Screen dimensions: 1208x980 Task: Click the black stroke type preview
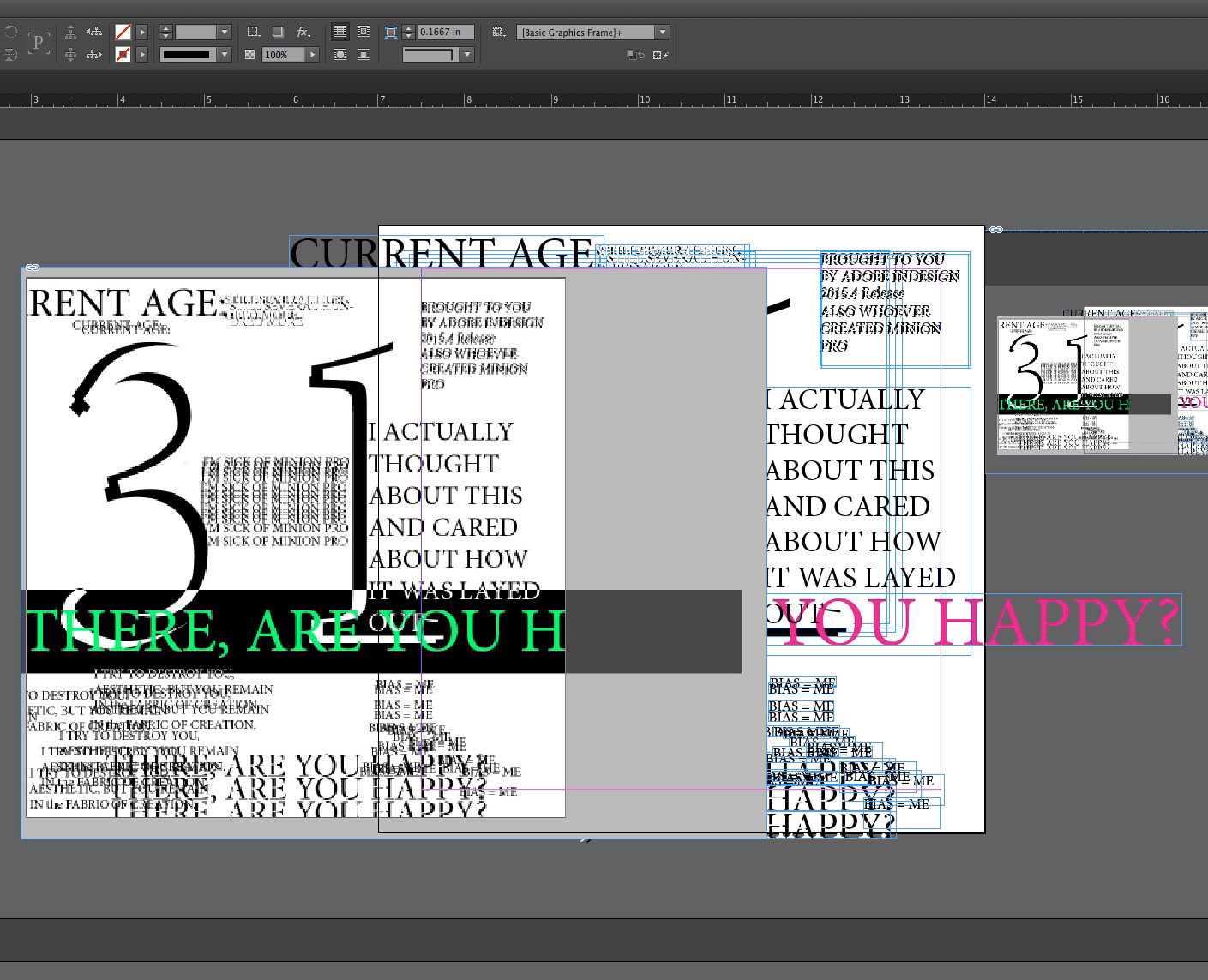pyautogui.click(x=188, y=55)
